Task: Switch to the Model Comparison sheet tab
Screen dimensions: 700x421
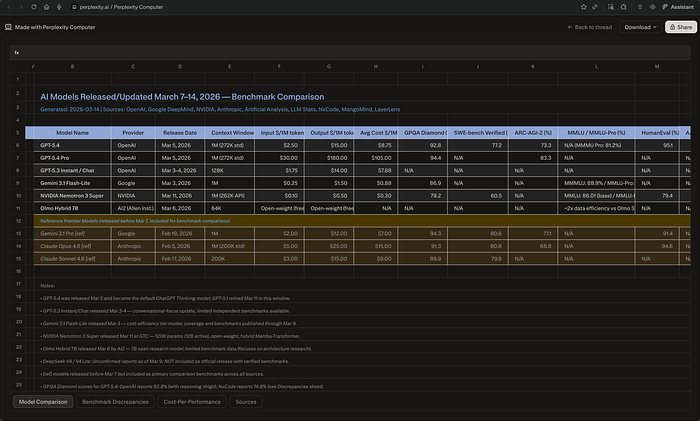Action: click(43, 402)
